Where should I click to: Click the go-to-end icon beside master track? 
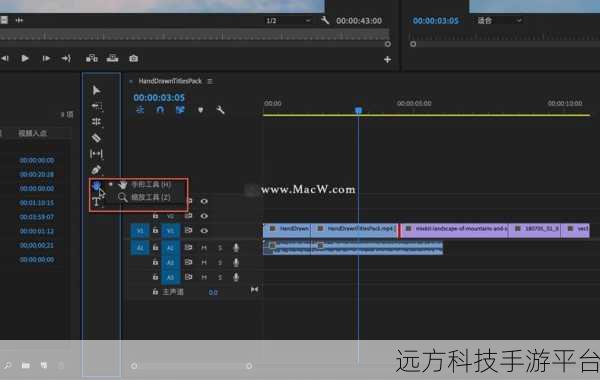tap(254, 290)
